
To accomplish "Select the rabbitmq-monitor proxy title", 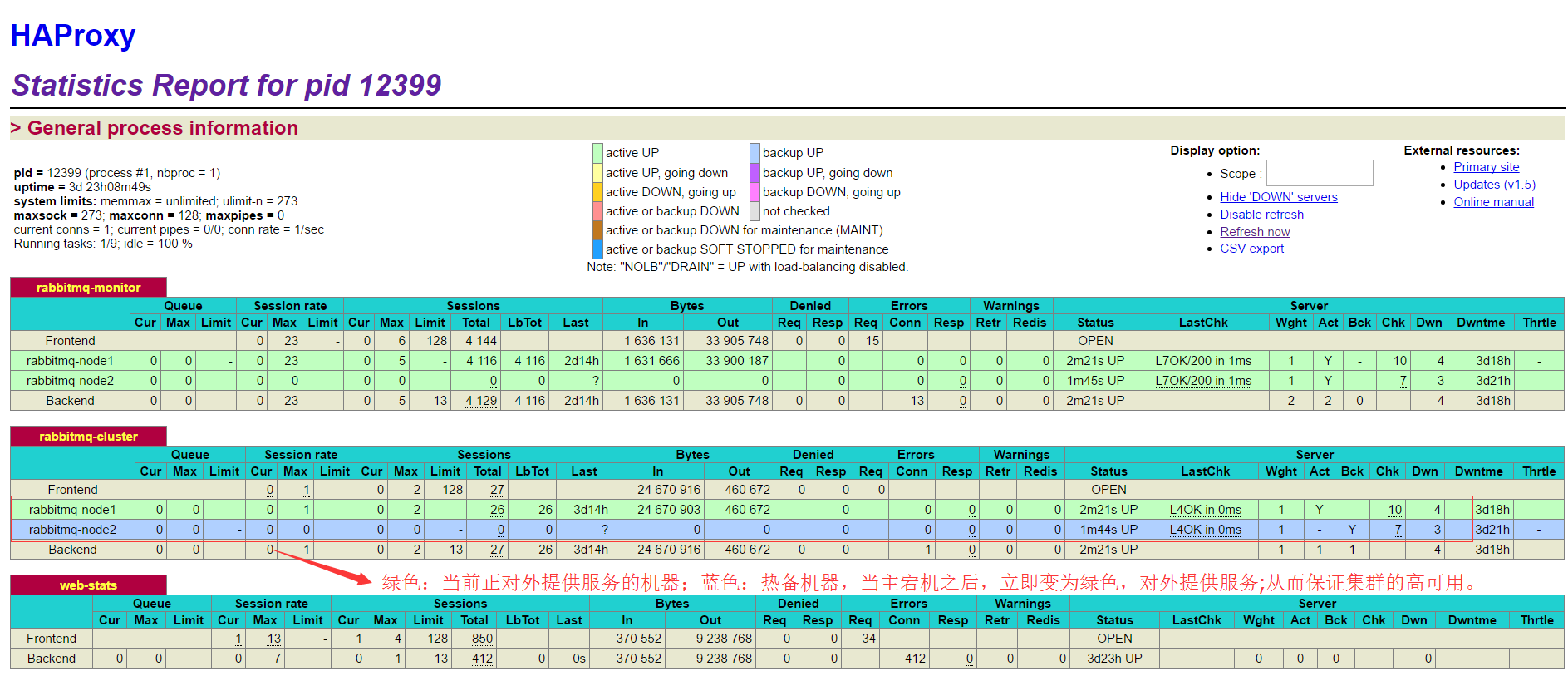I will [x=88, y=288].
